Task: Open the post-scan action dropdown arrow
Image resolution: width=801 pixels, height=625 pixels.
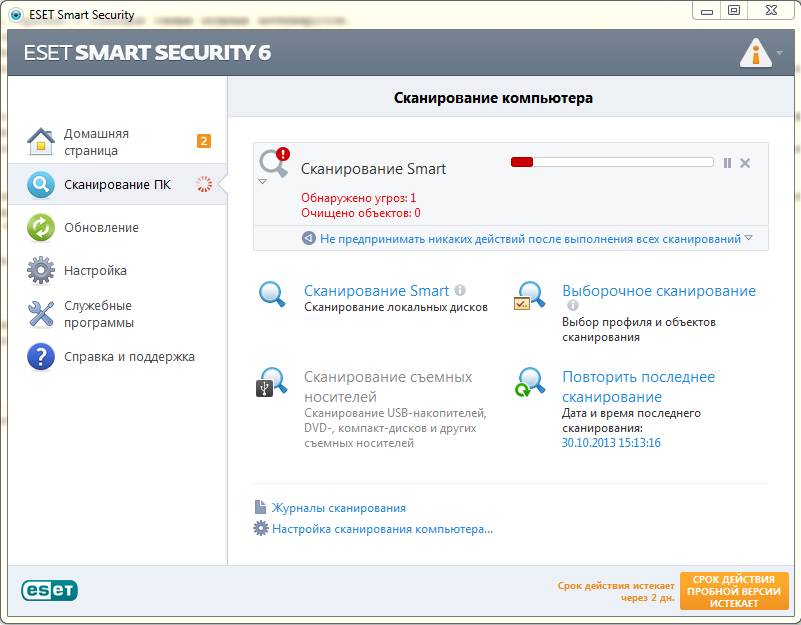Action: pos(748,238)
